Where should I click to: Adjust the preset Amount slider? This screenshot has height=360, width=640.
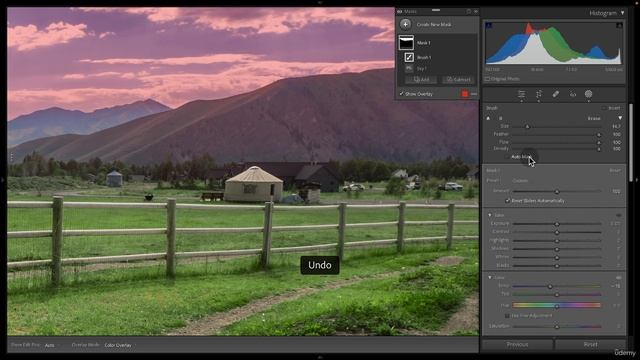(x=556, y=191)
